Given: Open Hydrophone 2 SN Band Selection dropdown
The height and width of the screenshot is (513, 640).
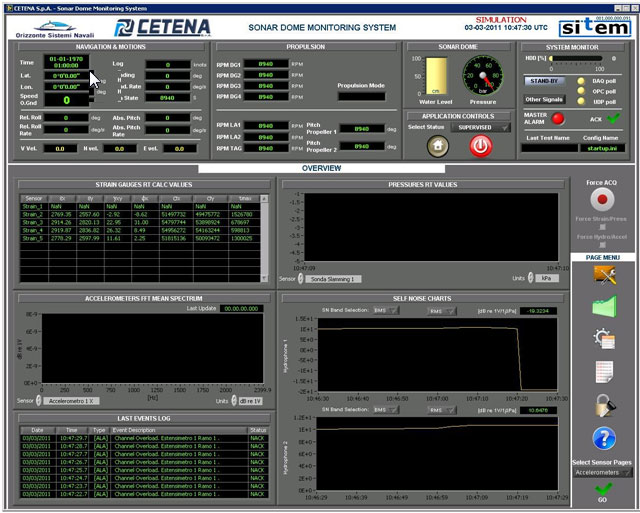Looking at the screenshot, I should click(386, 410).
